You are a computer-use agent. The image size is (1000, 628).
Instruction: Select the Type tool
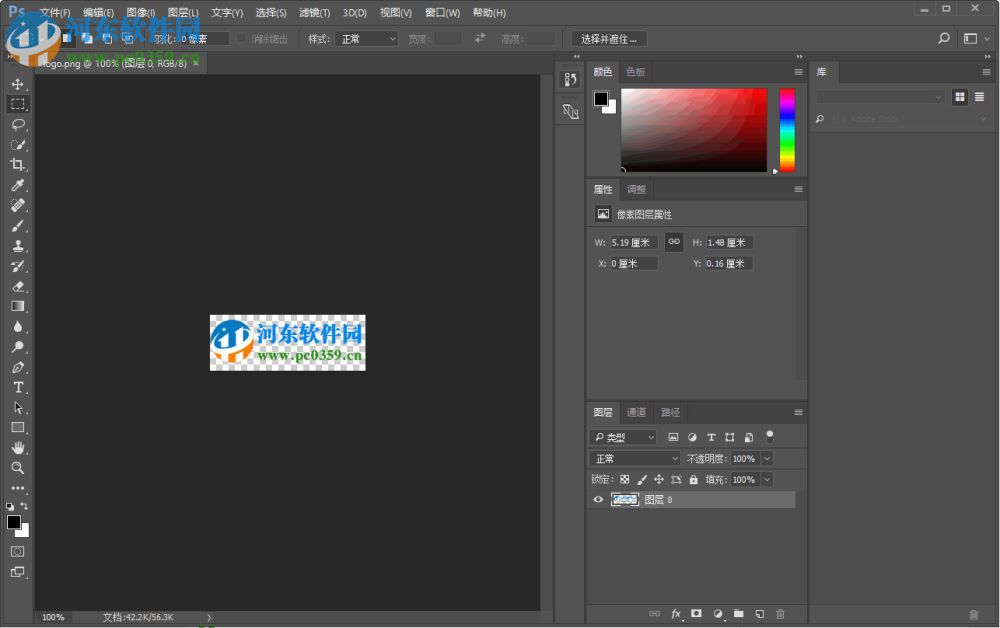tap(18, 387)
